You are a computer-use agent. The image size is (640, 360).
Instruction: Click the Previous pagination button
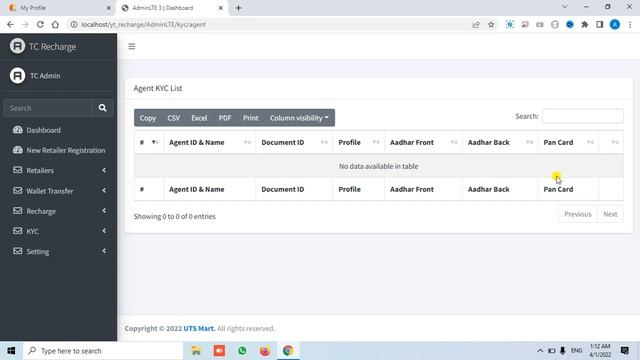[578, 214]
